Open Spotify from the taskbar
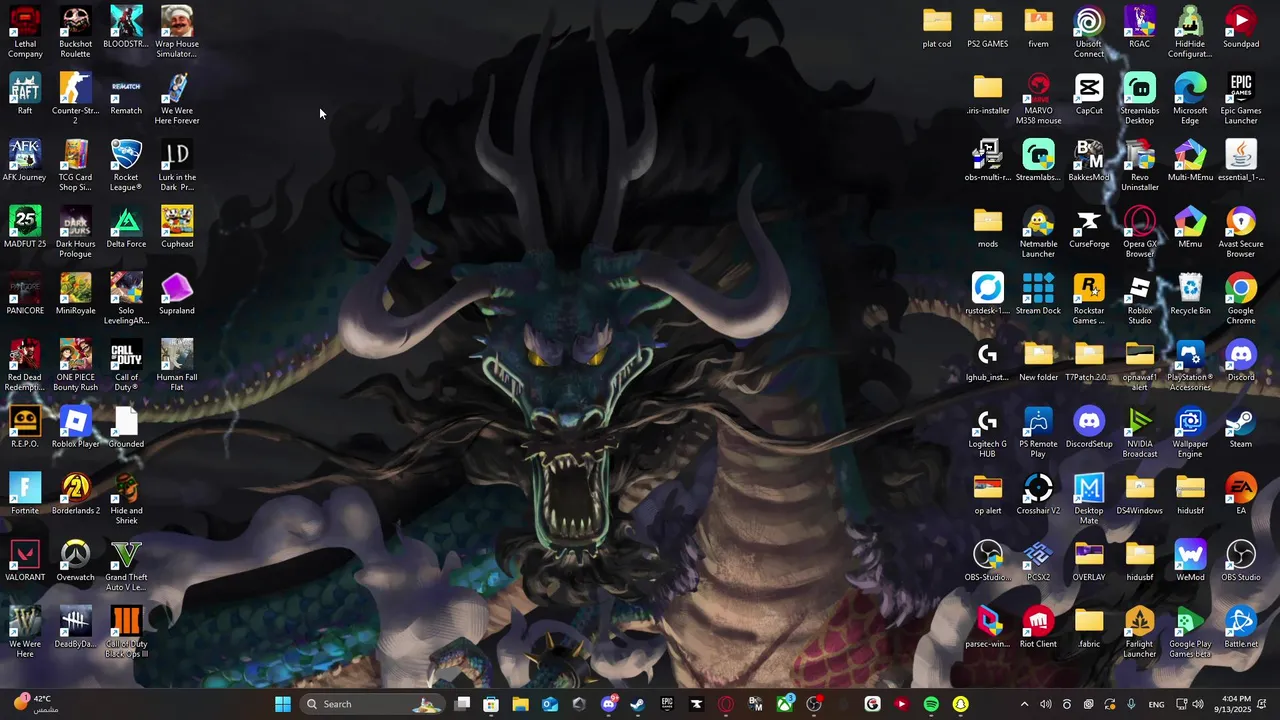The width and height of the screenshot is (1280, 720). pyautogui.click(x=931, y=704)
